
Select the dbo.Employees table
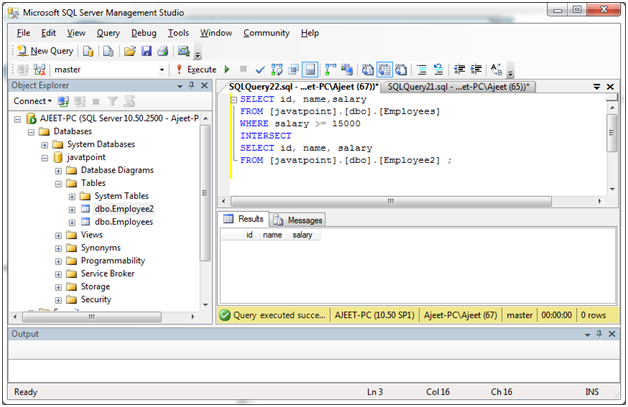coord(124,222)
